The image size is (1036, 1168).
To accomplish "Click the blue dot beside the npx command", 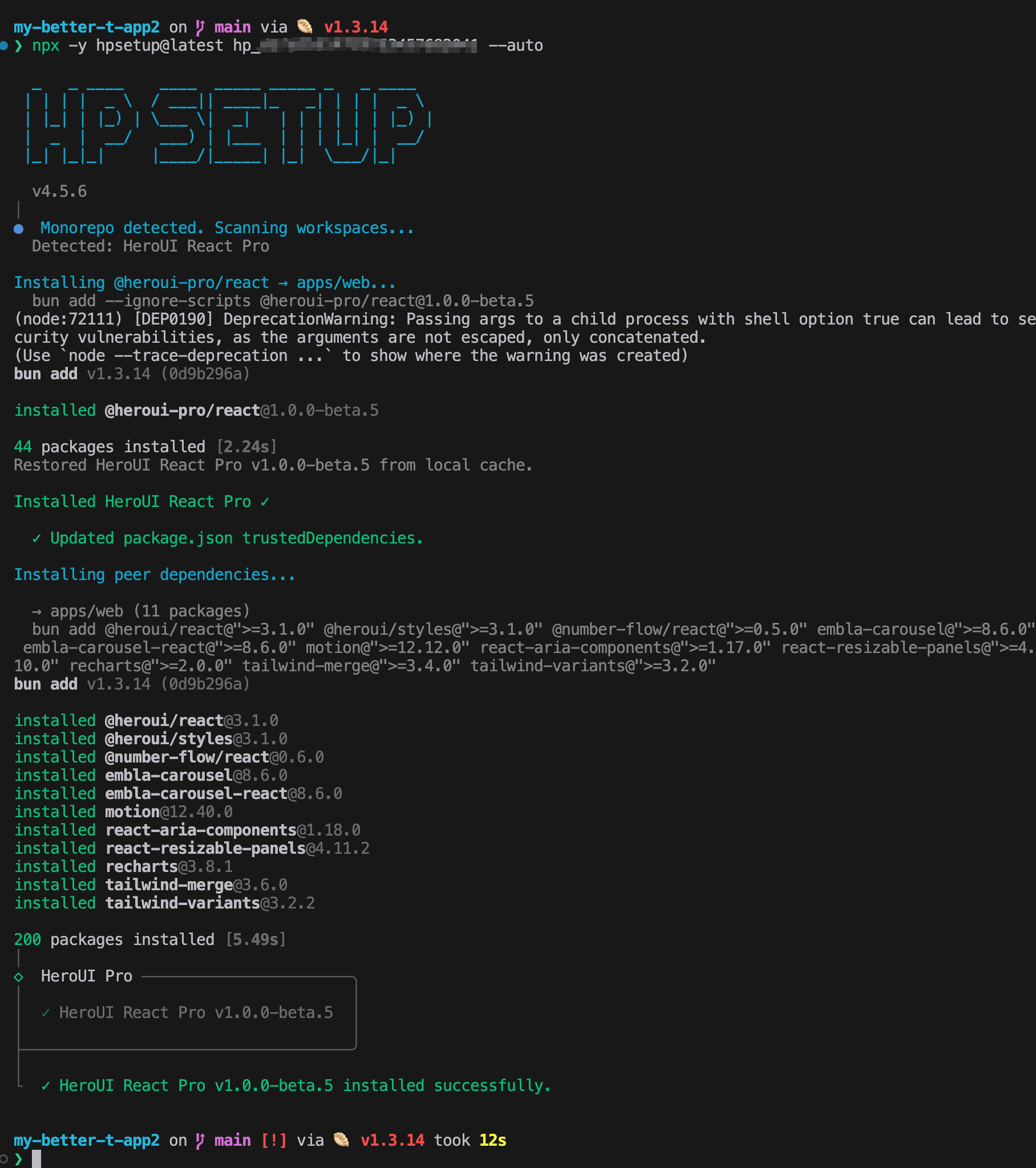I will [4, 45].
